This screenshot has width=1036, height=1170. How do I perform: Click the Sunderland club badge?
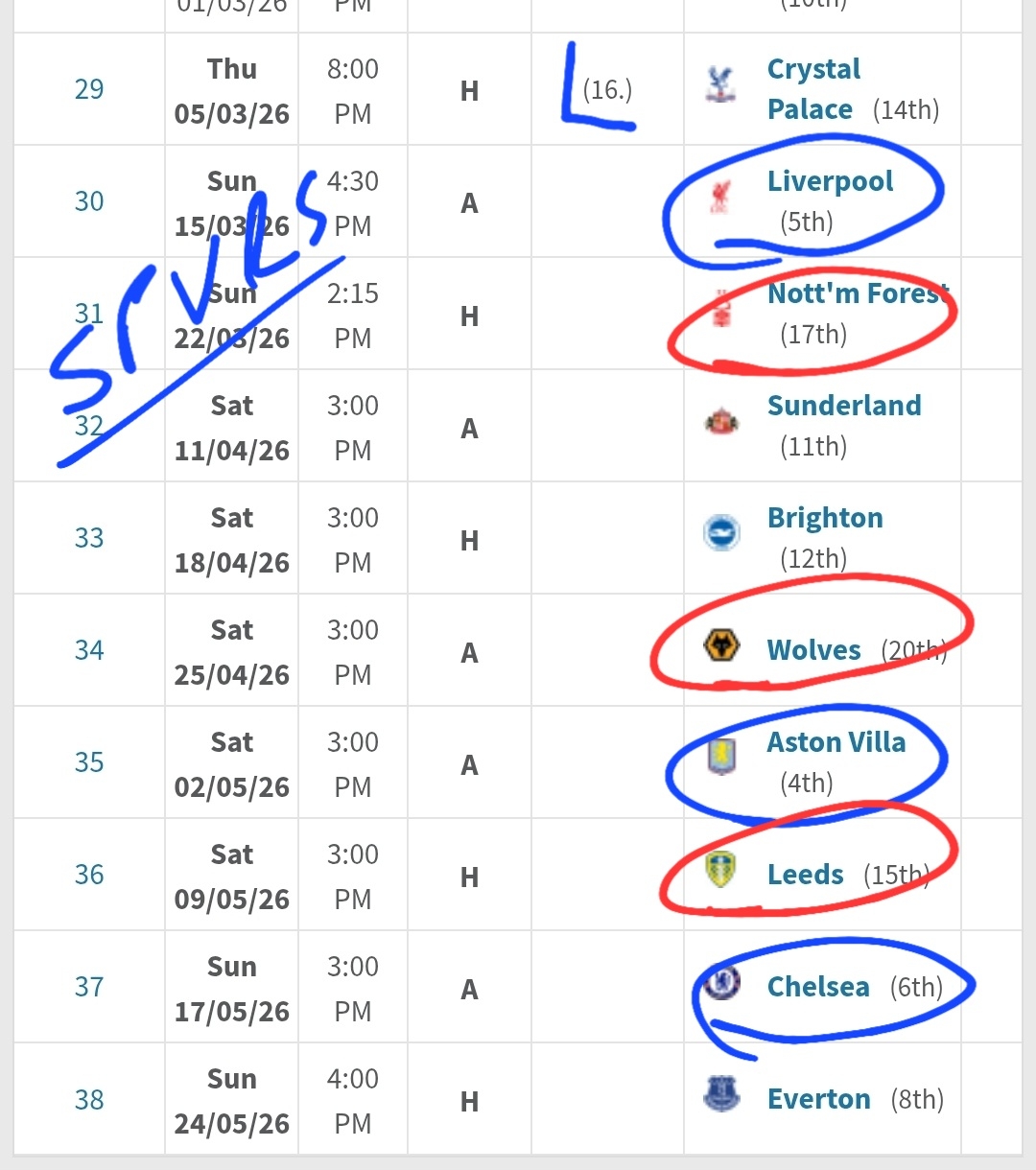pos(720,421)
